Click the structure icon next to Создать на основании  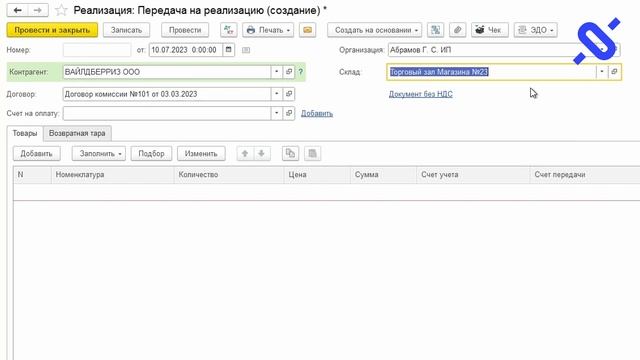(x=435, y=30)
